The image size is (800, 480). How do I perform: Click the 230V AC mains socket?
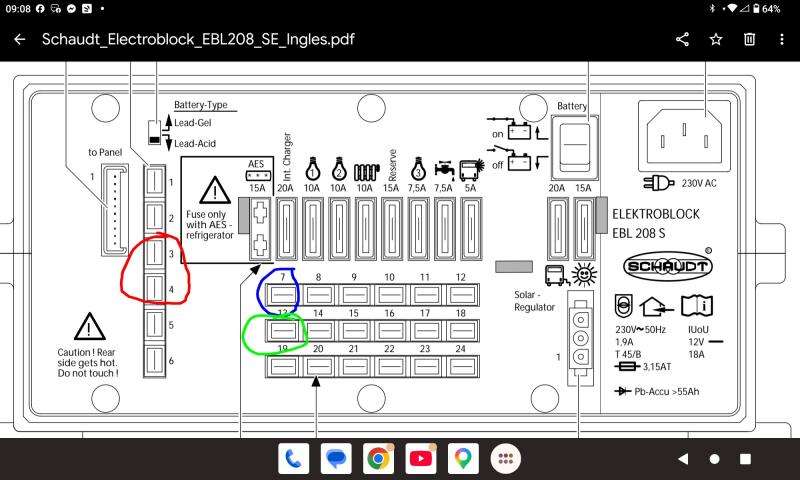(684, 135)
